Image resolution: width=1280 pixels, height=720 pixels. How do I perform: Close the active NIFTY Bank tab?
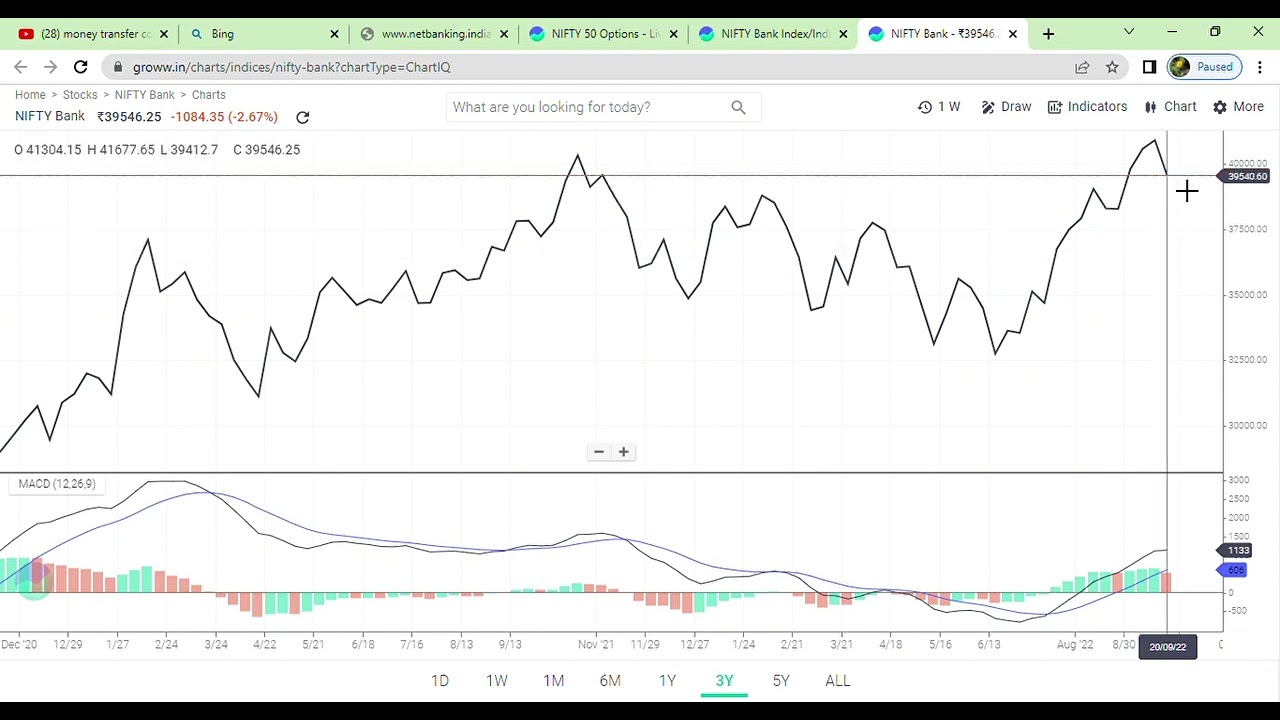(x=1013, y=34)
